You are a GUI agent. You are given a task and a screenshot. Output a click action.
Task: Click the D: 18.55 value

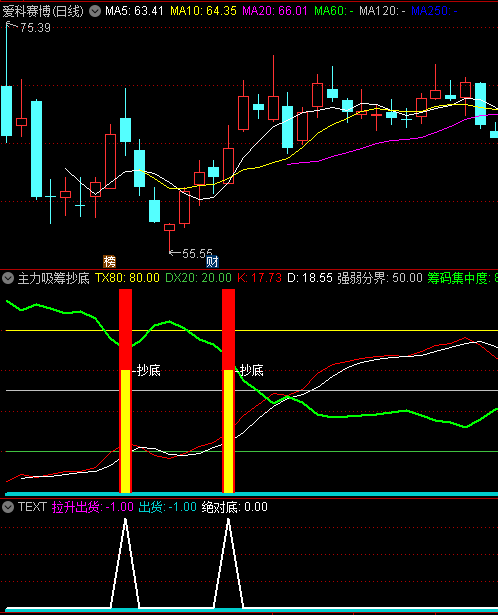pos(310,278)
